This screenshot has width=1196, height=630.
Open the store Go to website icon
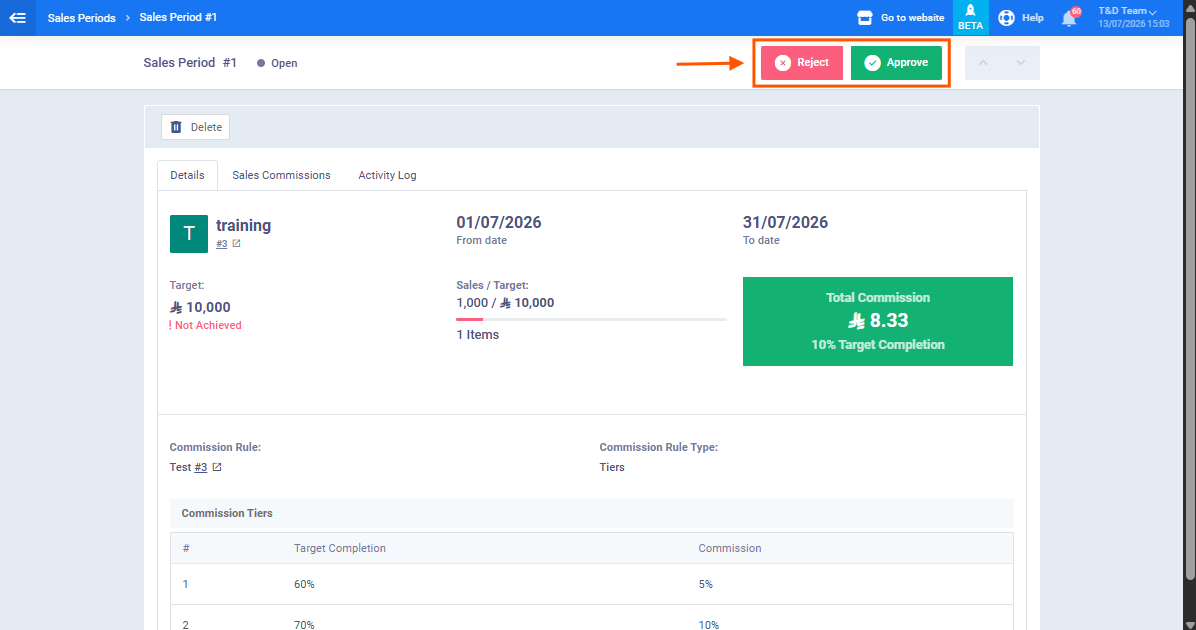(864, 18)
